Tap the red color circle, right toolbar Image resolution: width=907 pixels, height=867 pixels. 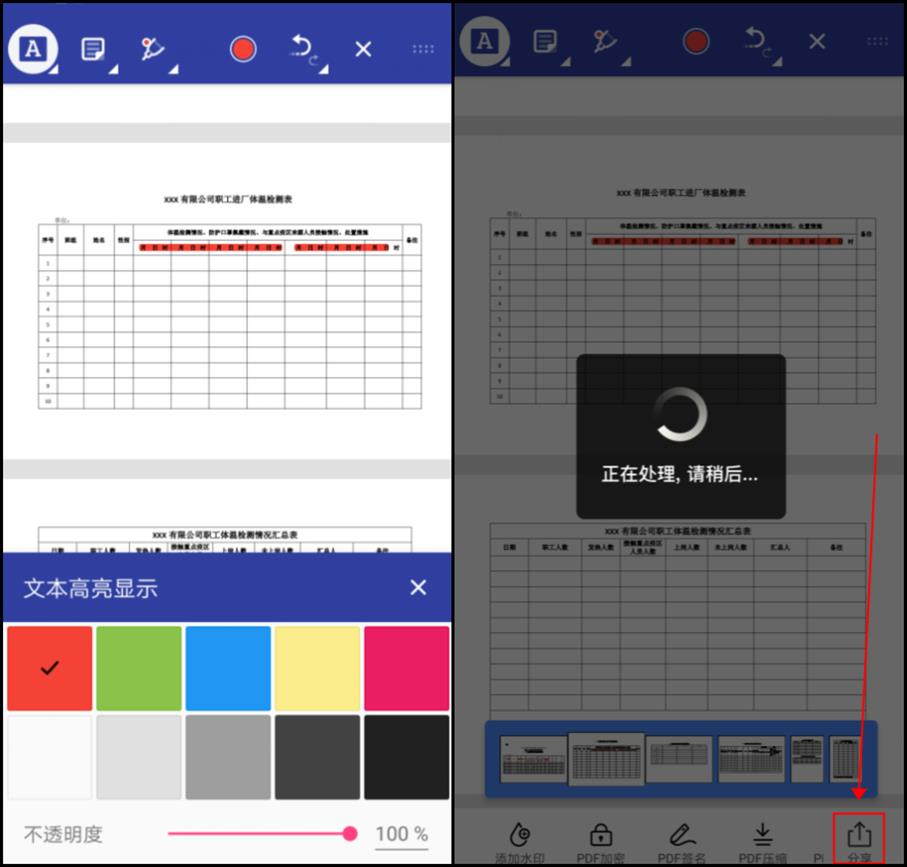pyautogui.click(x=696, y=41)
